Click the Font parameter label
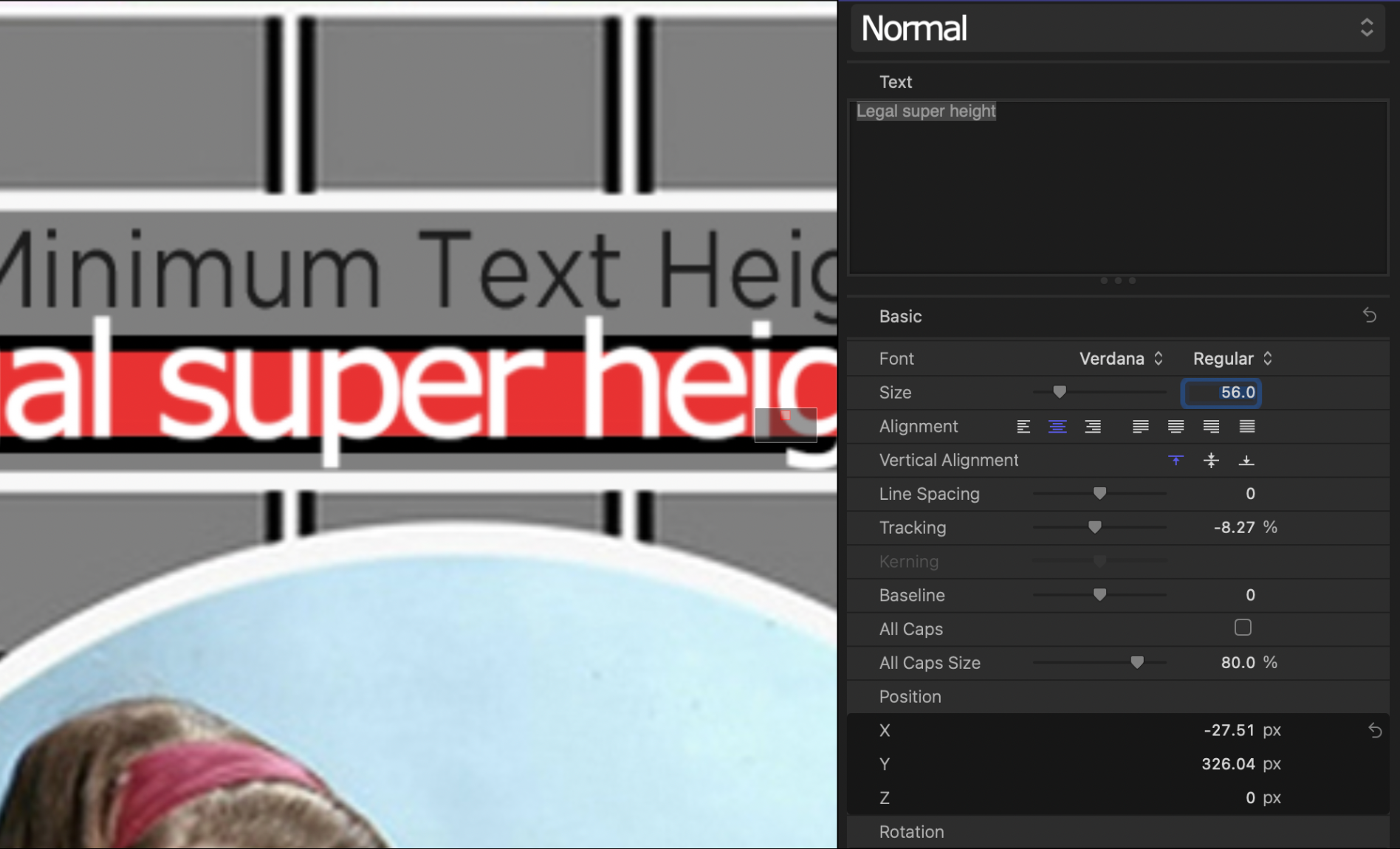1400x849 pixels. [896, 359]
